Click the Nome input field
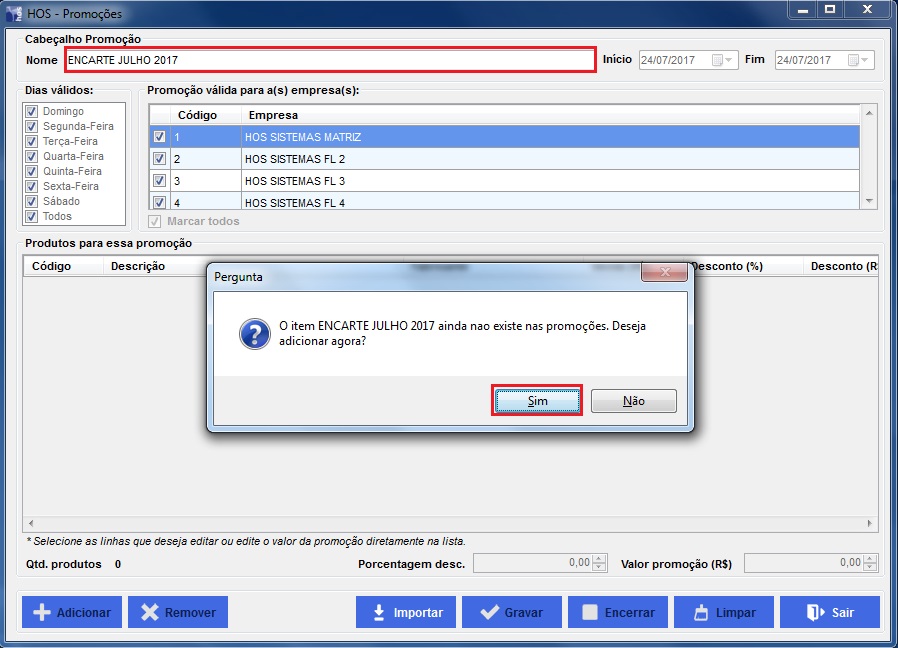Viewport: 898px width, 648px height. [x=330, y=60]
